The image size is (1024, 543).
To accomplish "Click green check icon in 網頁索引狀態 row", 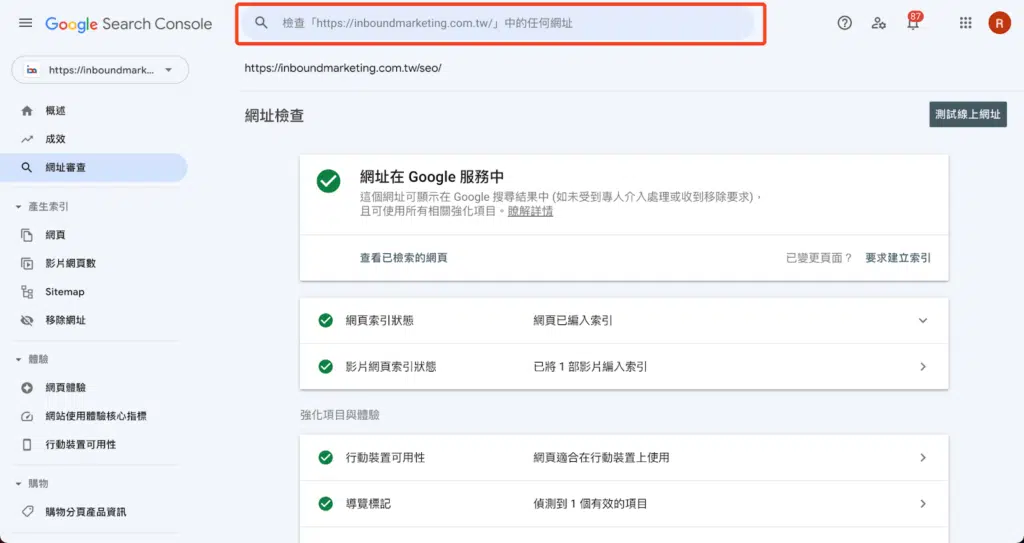I will point(325,321).
